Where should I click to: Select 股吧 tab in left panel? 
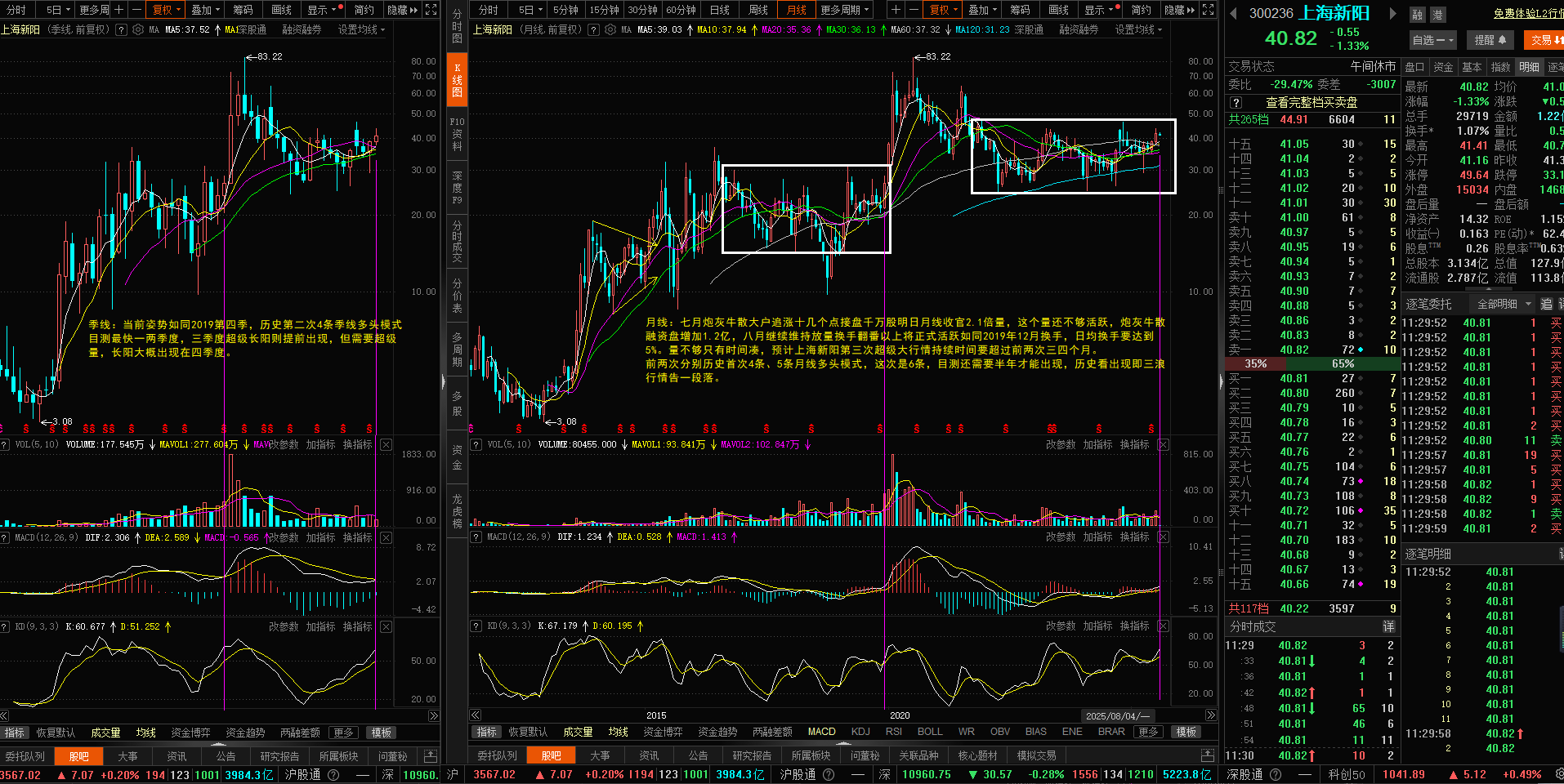coord(79,756)
